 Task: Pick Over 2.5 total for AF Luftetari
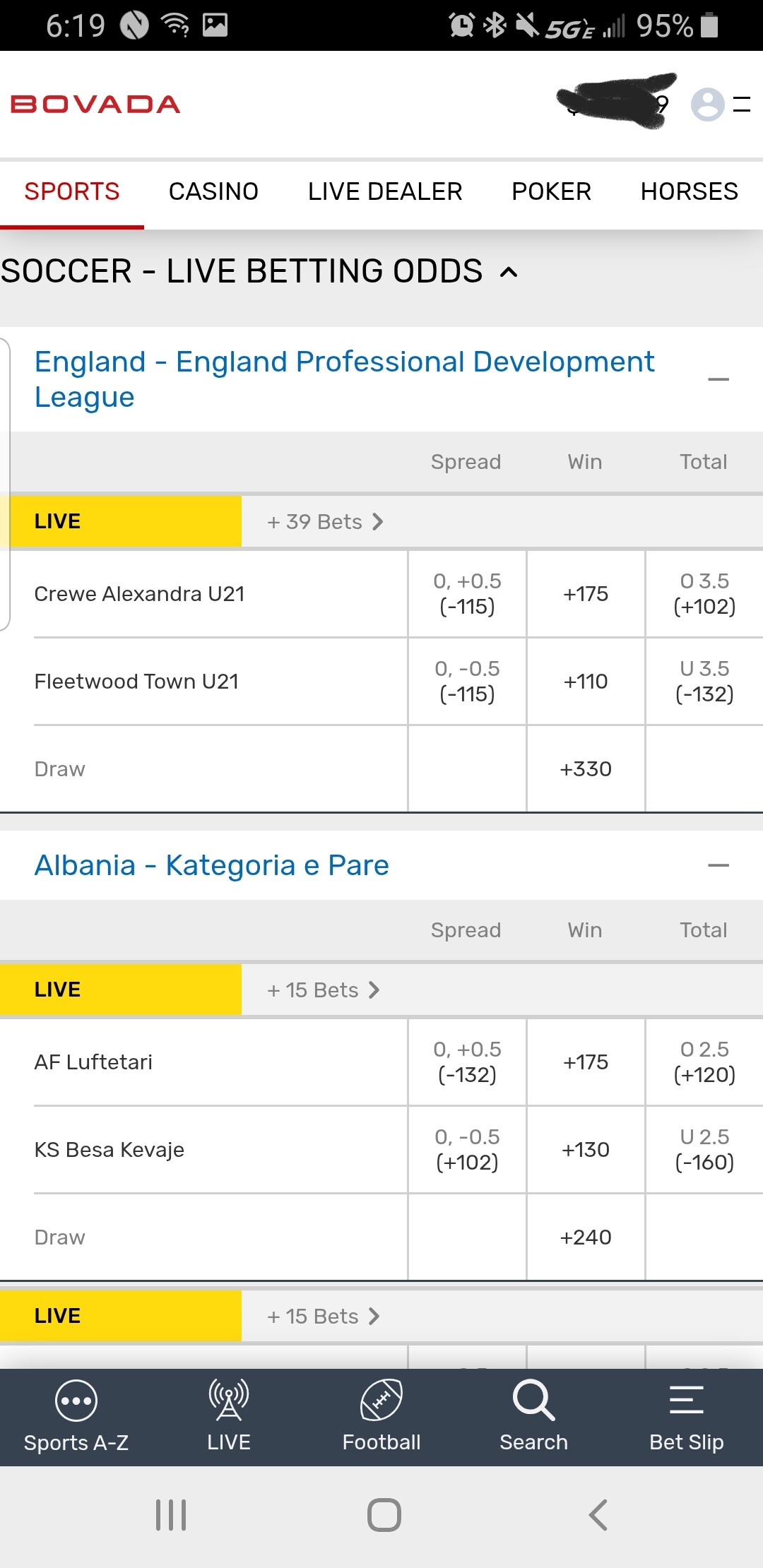704,1062
